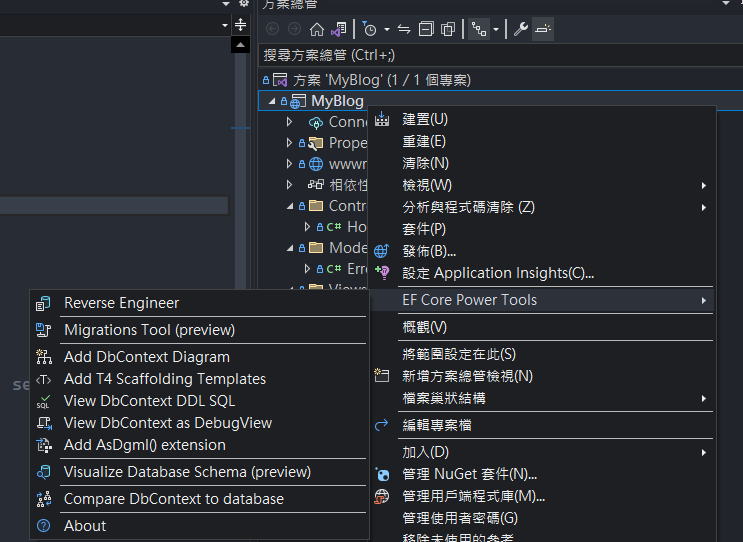Image resolution: width=743 pixels, height=542 pixels.
Task: Toggle show all files icon
Action: click(x=448, y=29)
